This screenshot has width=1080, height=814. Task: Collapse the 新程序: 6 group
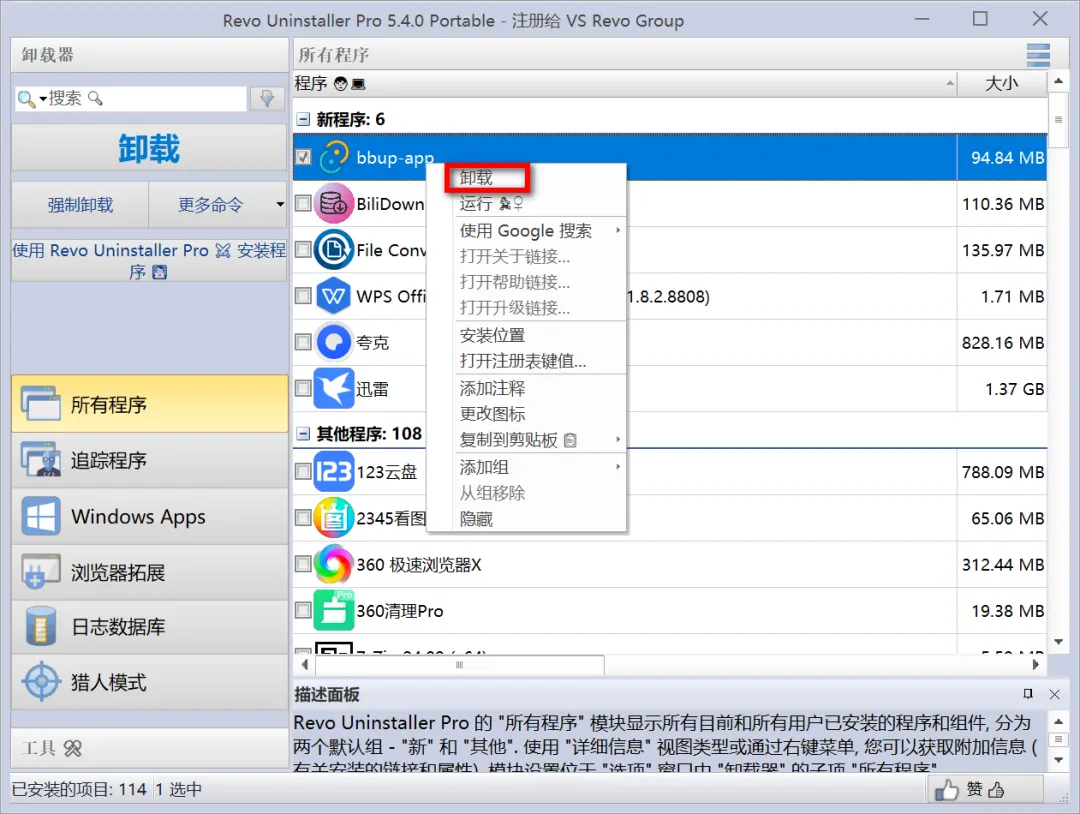tap(303, 119)
